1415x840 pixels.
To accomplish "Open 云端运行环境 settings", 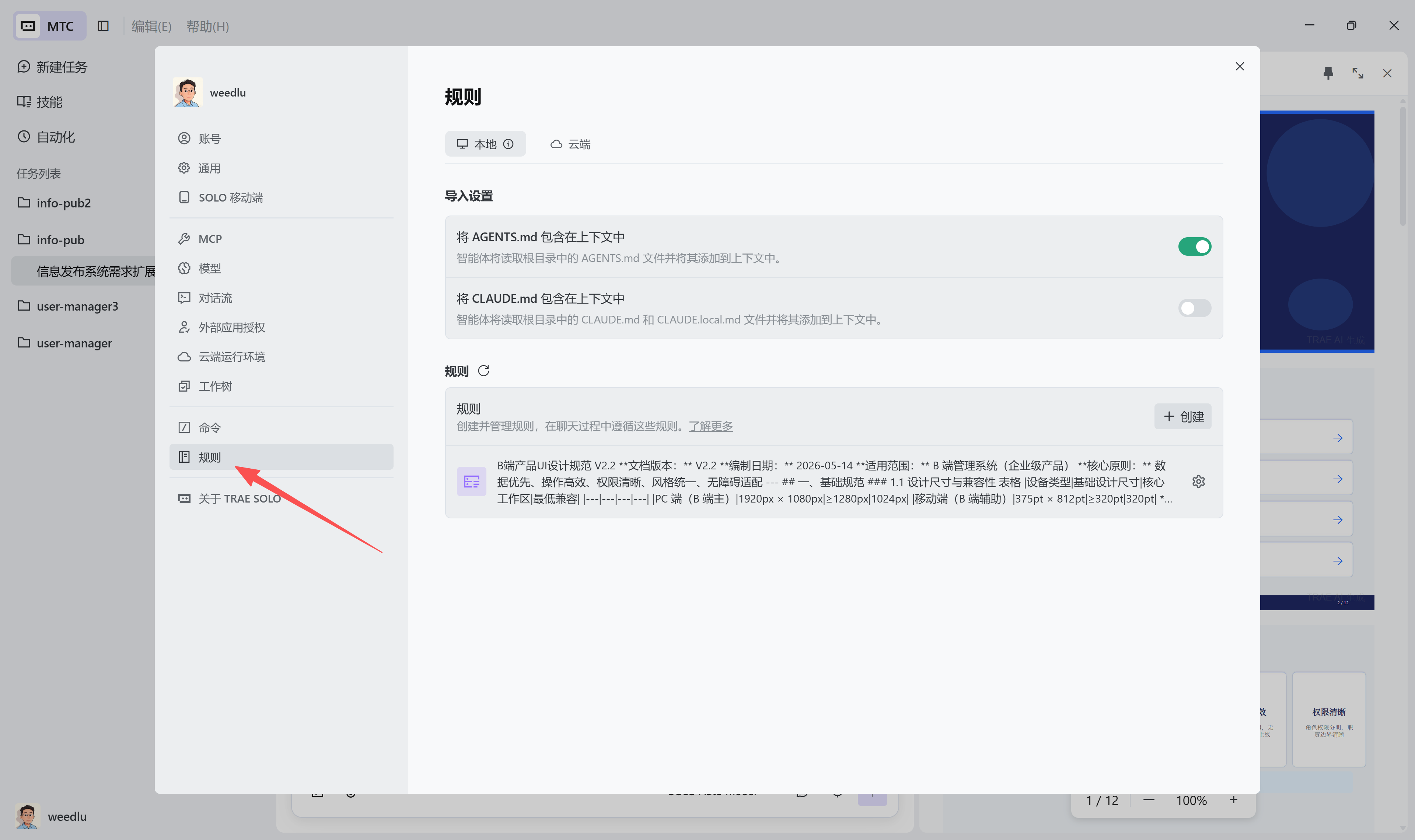I will click(x=281, y=357).
